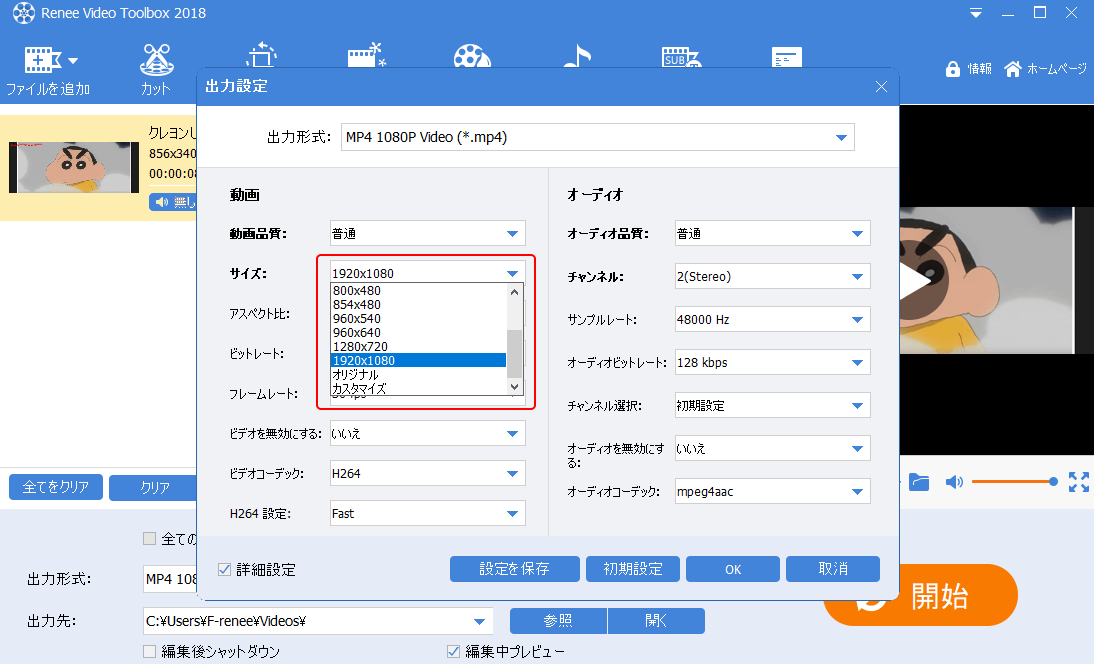
Task: Click size list scroll-up arrow
Action: [x=515, y=292]
